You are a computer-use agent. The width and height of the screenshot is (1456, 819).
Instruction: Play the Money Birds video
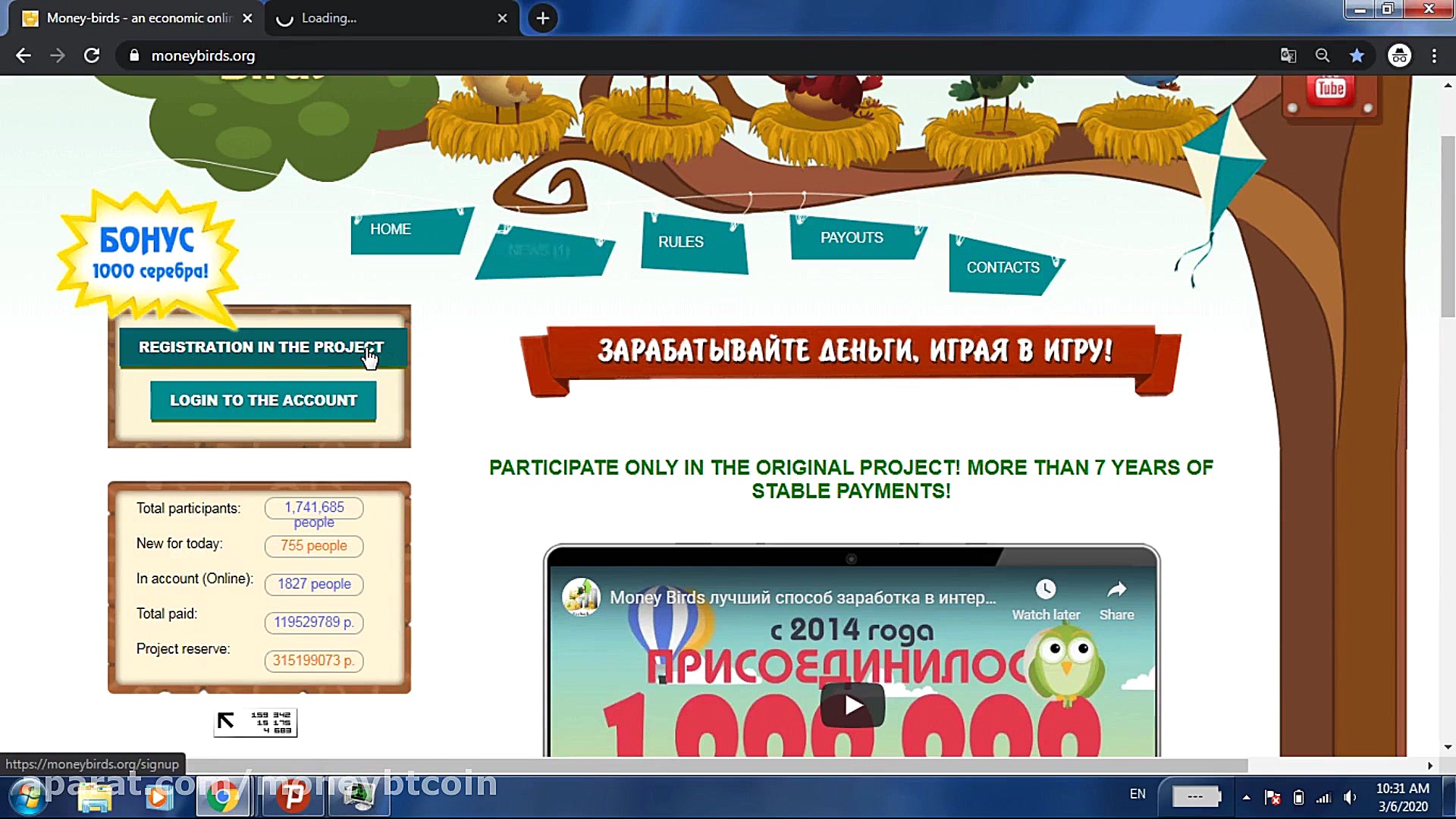(852, 705)
